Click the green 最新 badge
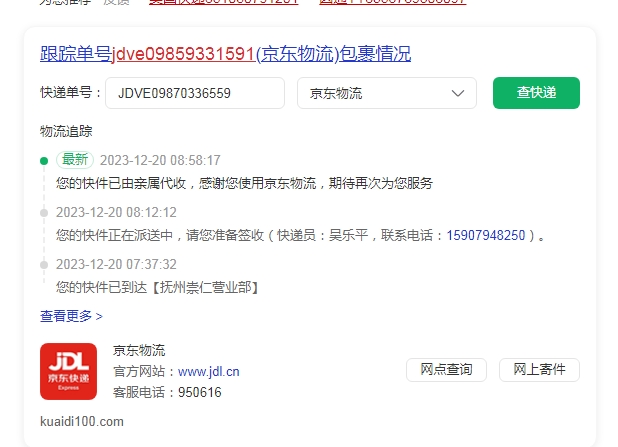 [75, 160]
